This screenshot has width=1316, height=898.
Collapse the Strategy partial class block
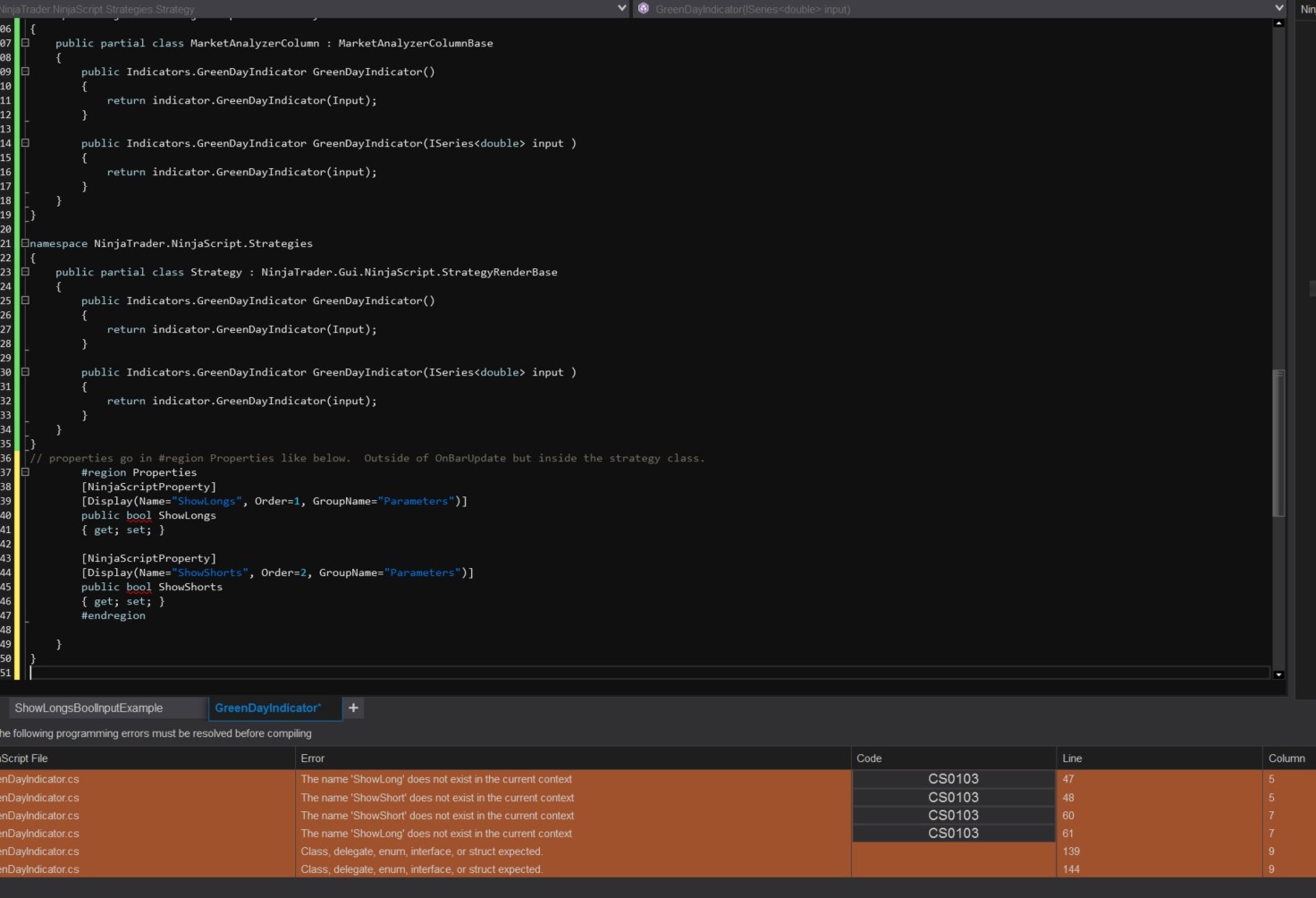coord(25,272)
